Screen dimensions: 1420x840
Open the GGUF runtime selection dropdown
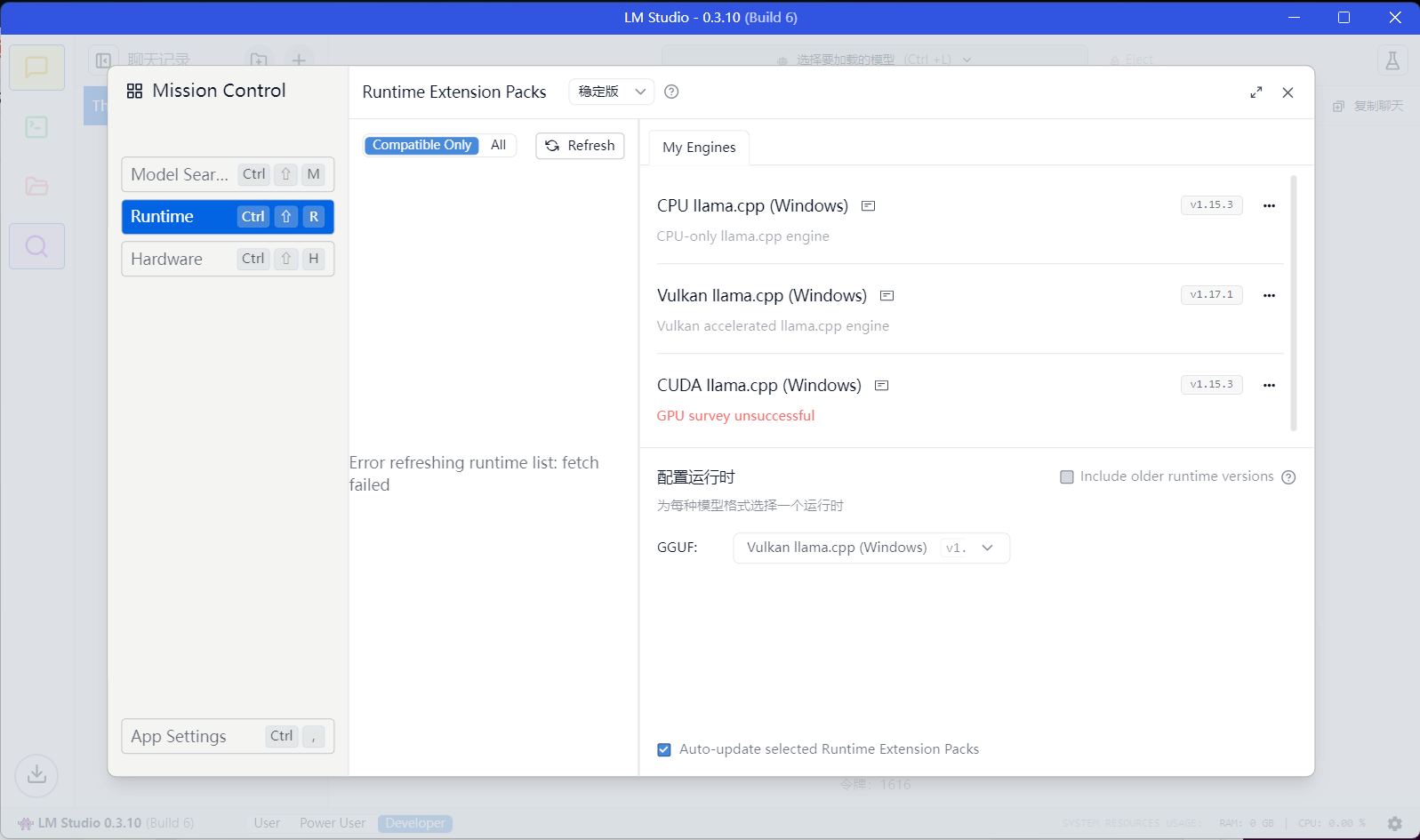[x=871, y=548]
